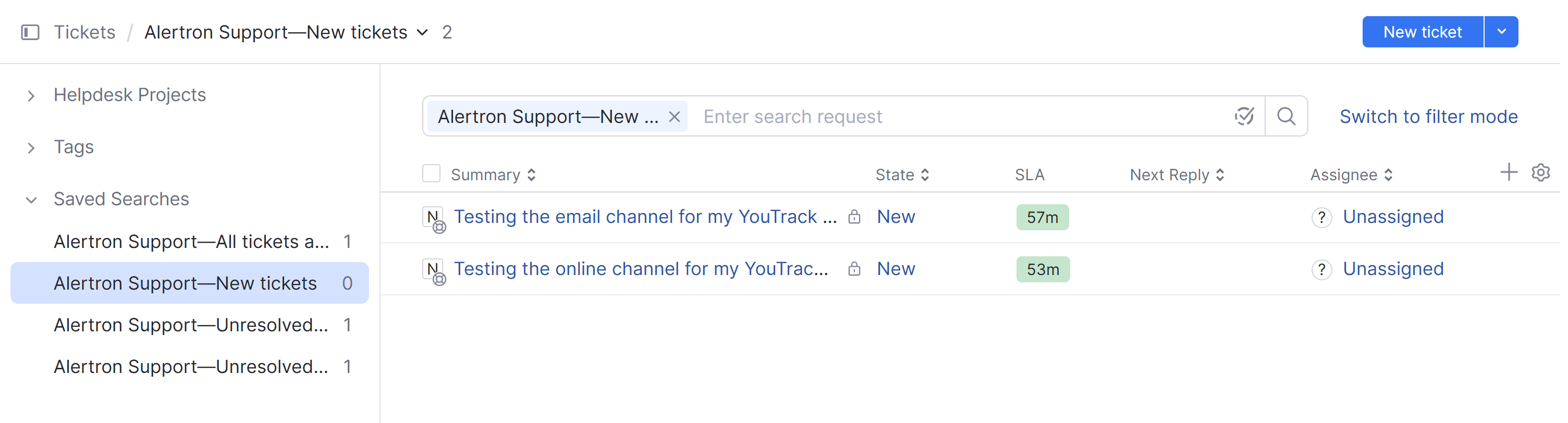Viewport: 1568px width, 423px height.
Task: Click the New ticket button
Action: [1422, 32]
